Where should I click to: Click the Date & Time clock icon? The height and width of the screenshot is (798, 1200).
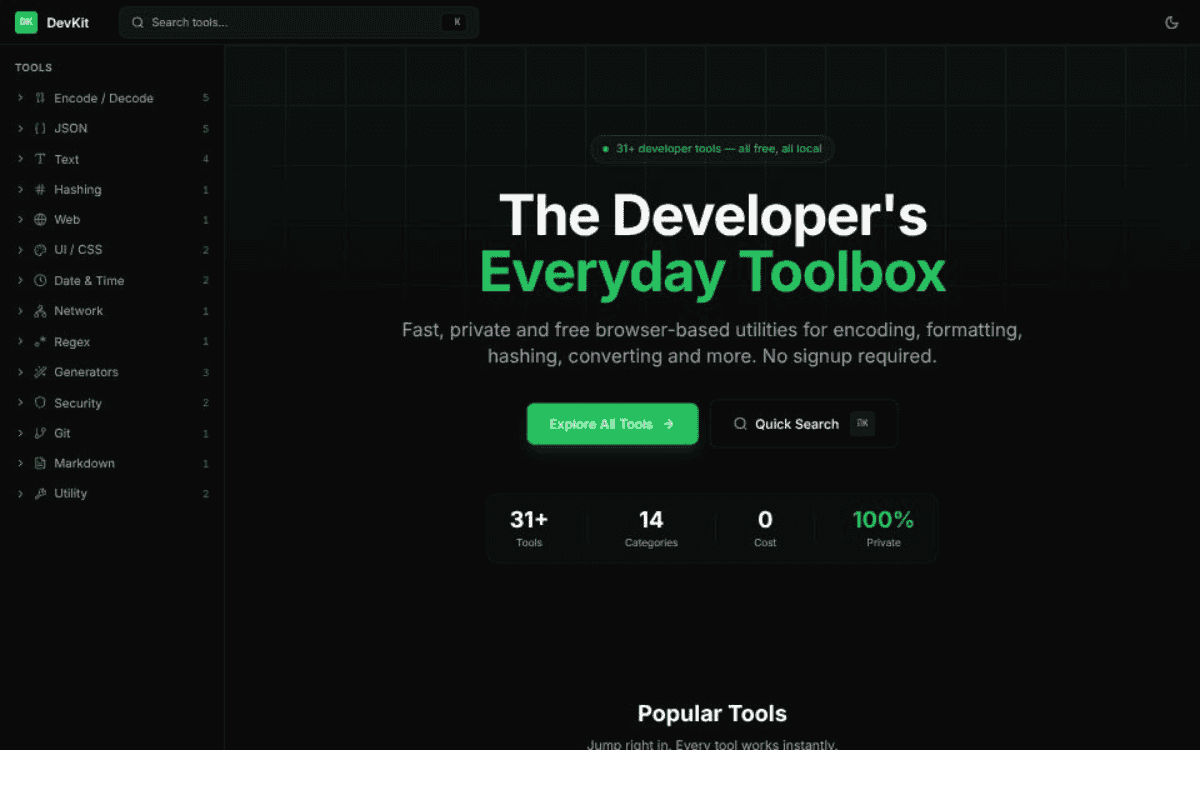[x=40, y=281]
